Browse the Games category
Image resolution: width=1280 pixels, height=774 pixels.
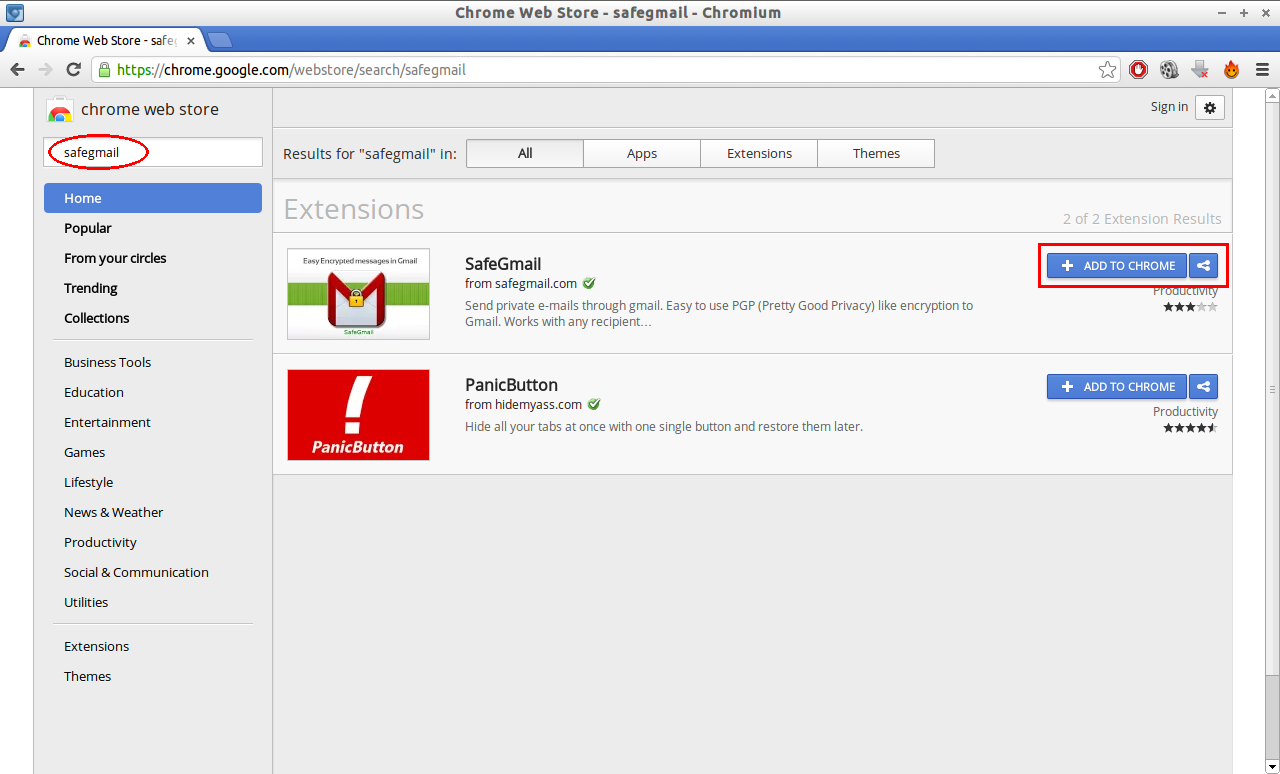click(84, 452)
